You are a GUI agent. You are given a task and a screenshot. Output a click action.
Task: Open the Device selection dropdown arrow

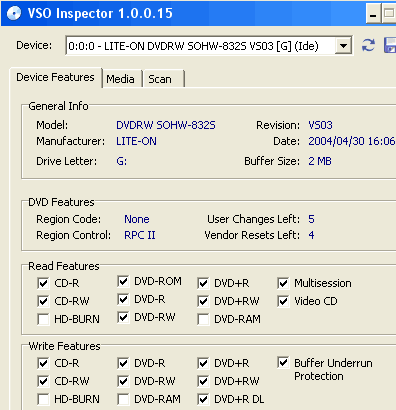(343, 46)
